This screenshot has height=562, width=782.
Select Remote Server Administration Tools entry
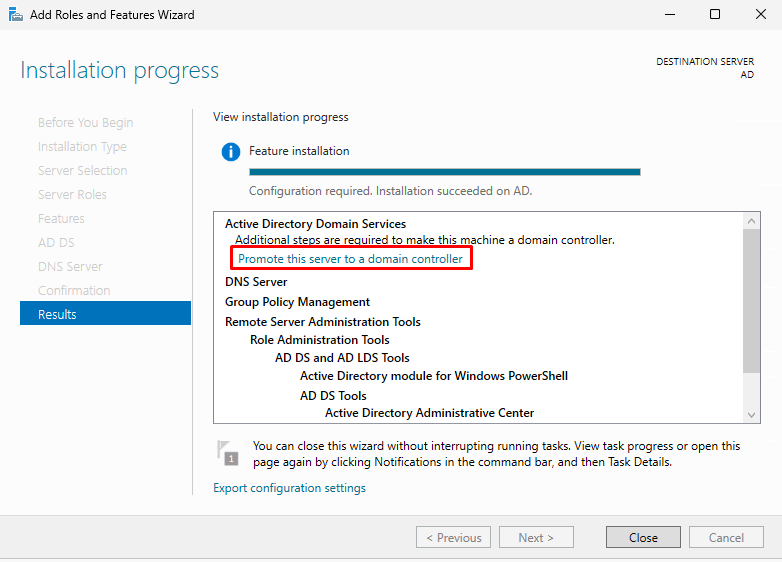coord(322,322)
